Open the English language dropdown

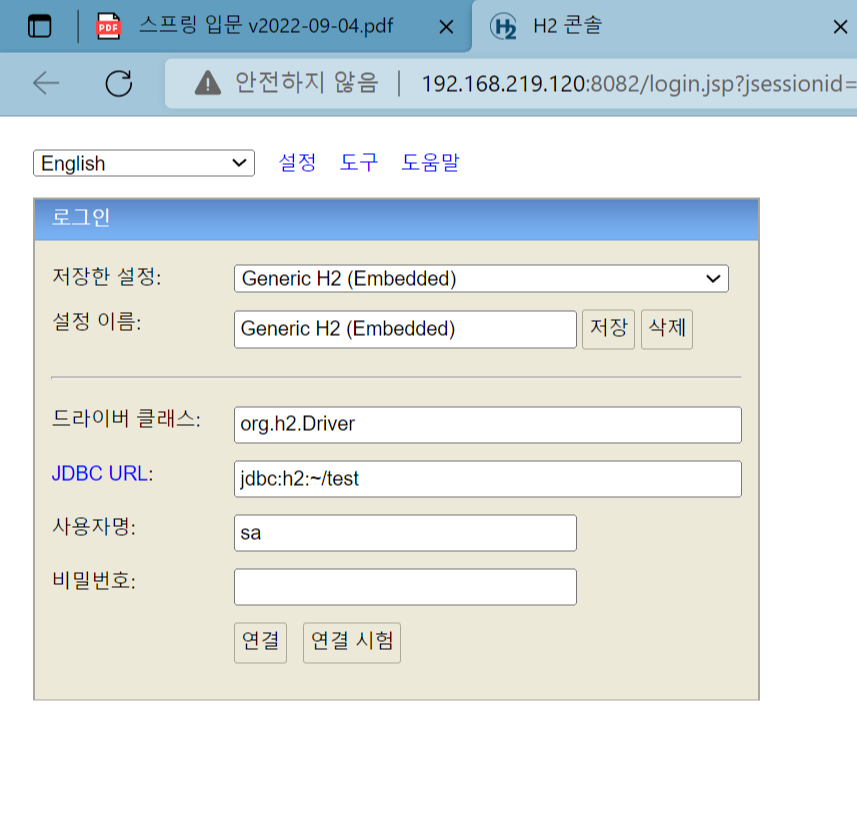pos(144,163)
